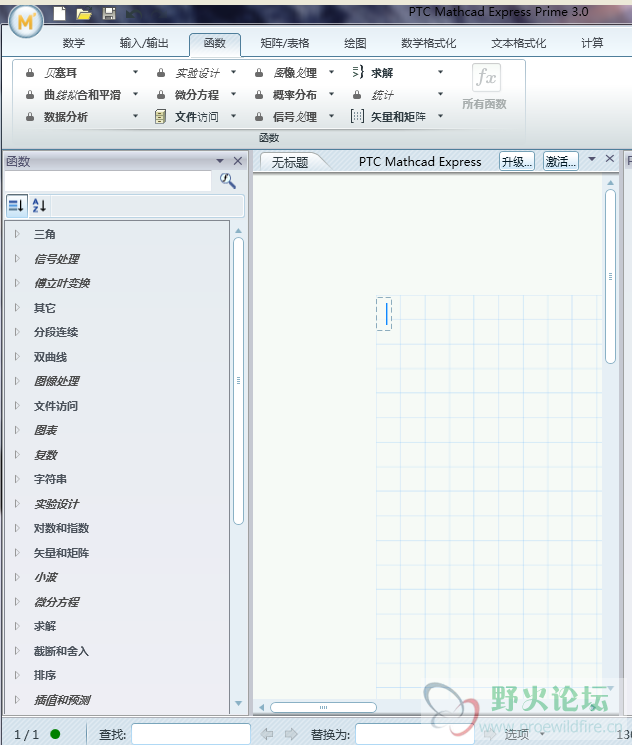Click the worksheet vertical scrollbar thumb
Image resolution: width=632 pixels, height=745 pixels.
(611, 277)
